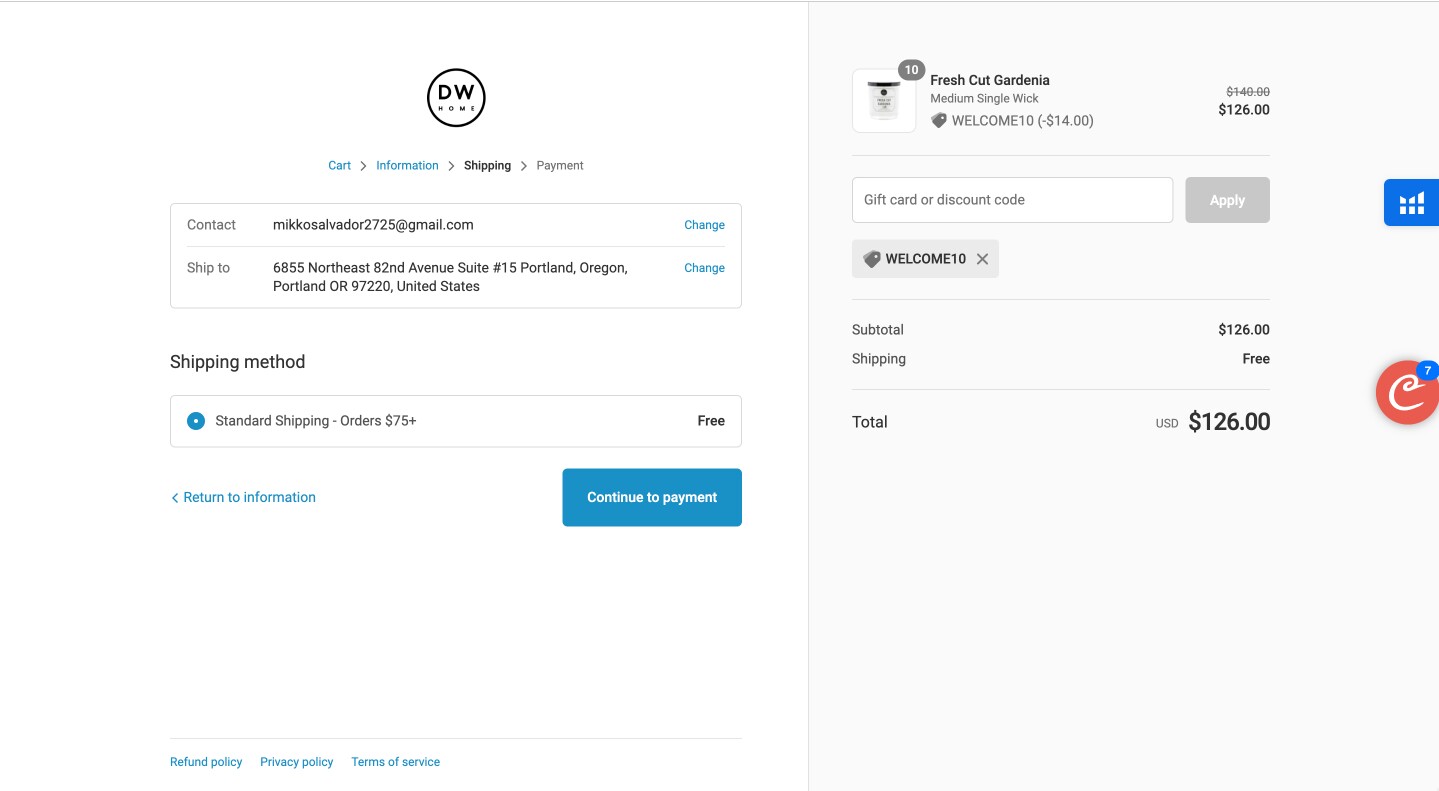Click the WELCOME10 applied discount tag icon
The height and width of the screenshot is (791, 1439).
coord(872,259)
